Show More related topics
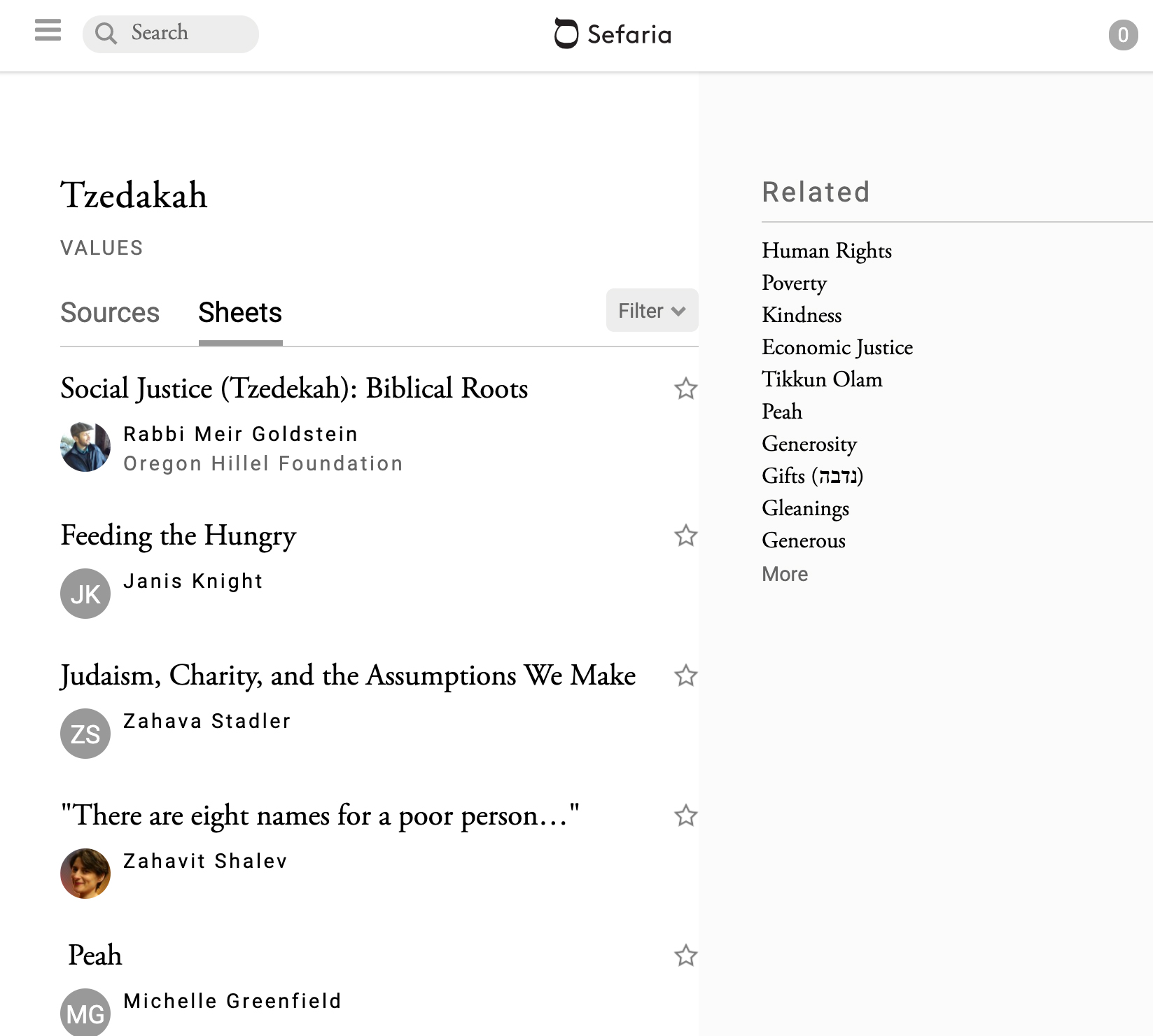Viewport: 1153px width, 1036px height. (x=784, y=574)
